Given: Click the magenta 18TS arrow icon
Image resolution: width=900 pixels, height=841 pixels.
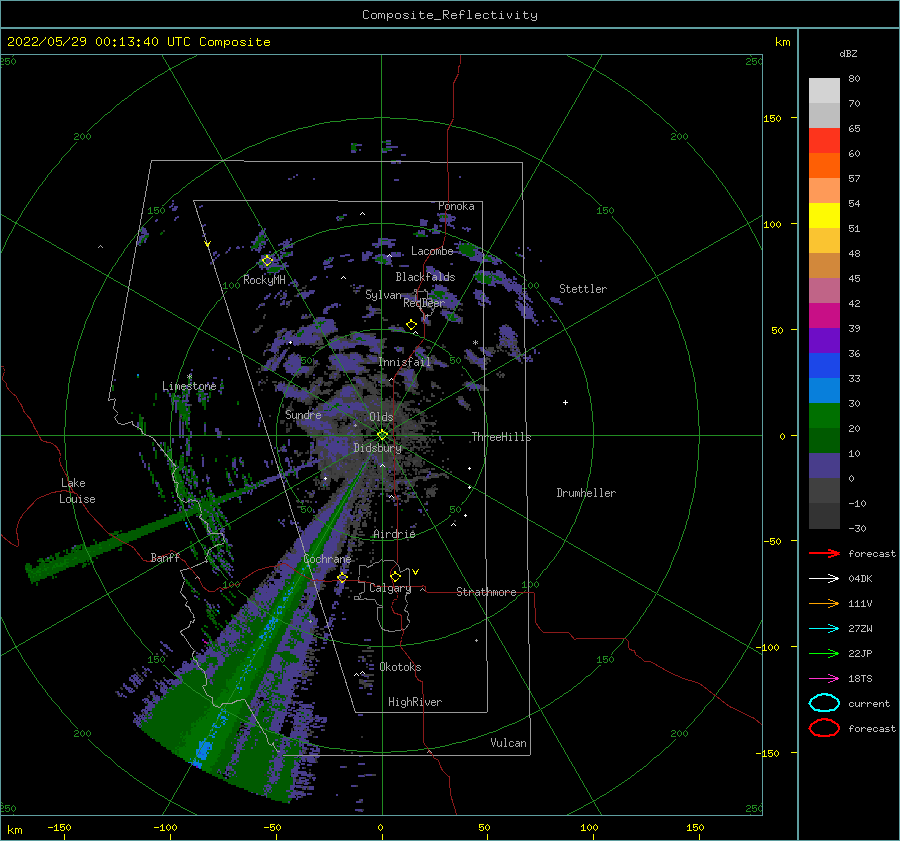Looking at the screenshot, I should (x=824, y=679).
